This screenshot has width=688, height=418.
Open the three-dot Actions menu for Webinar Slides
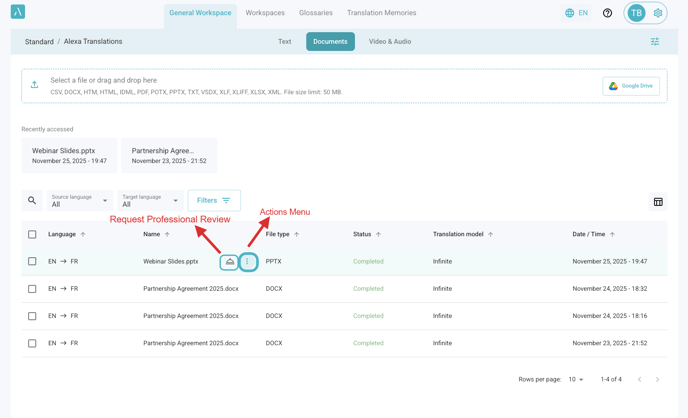pyautogui.click(x=248, y=262)
